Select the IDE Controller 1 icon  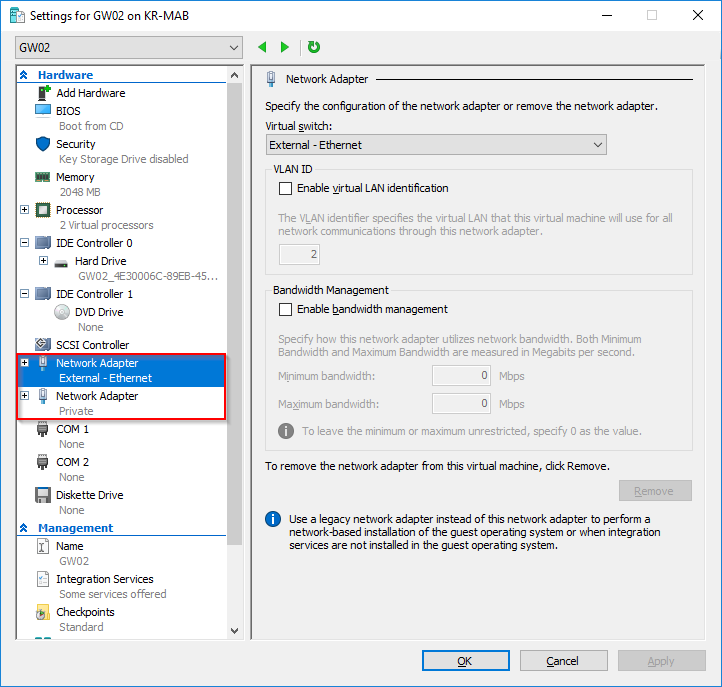(43, 294)
